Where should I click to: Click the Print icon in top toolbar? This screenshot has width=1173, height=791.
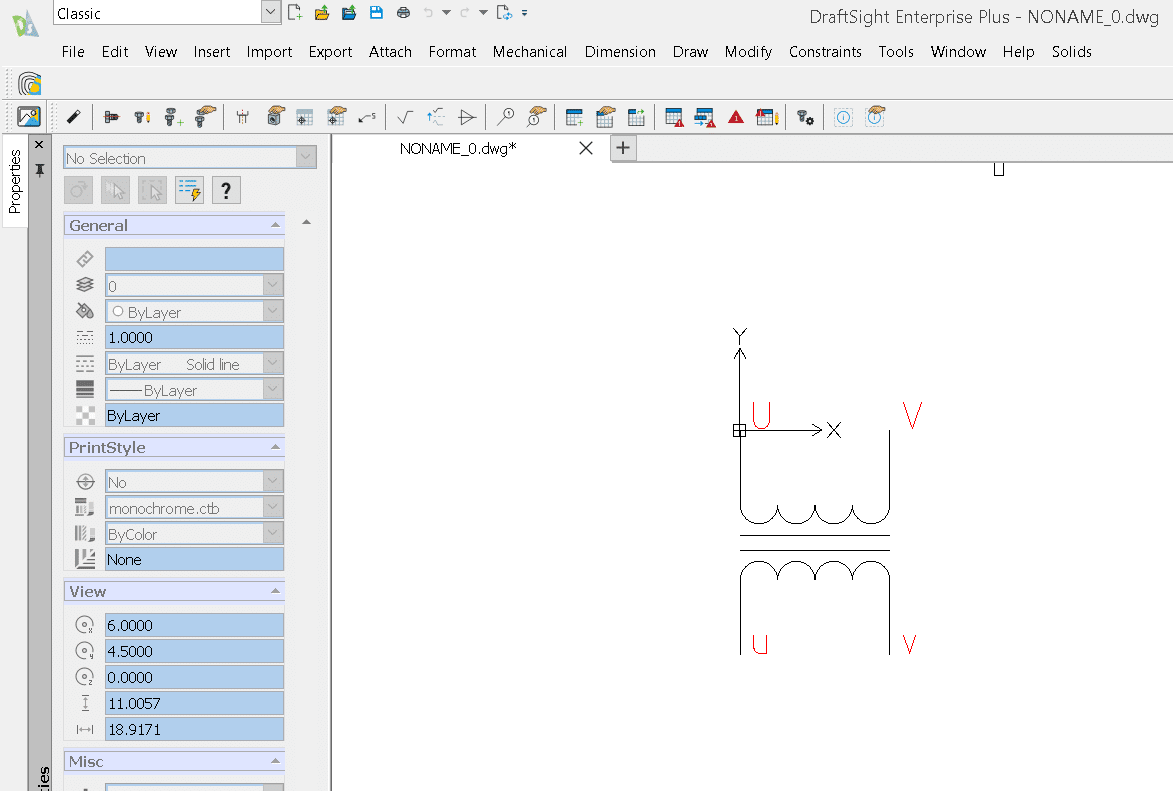tap(403, 13)
